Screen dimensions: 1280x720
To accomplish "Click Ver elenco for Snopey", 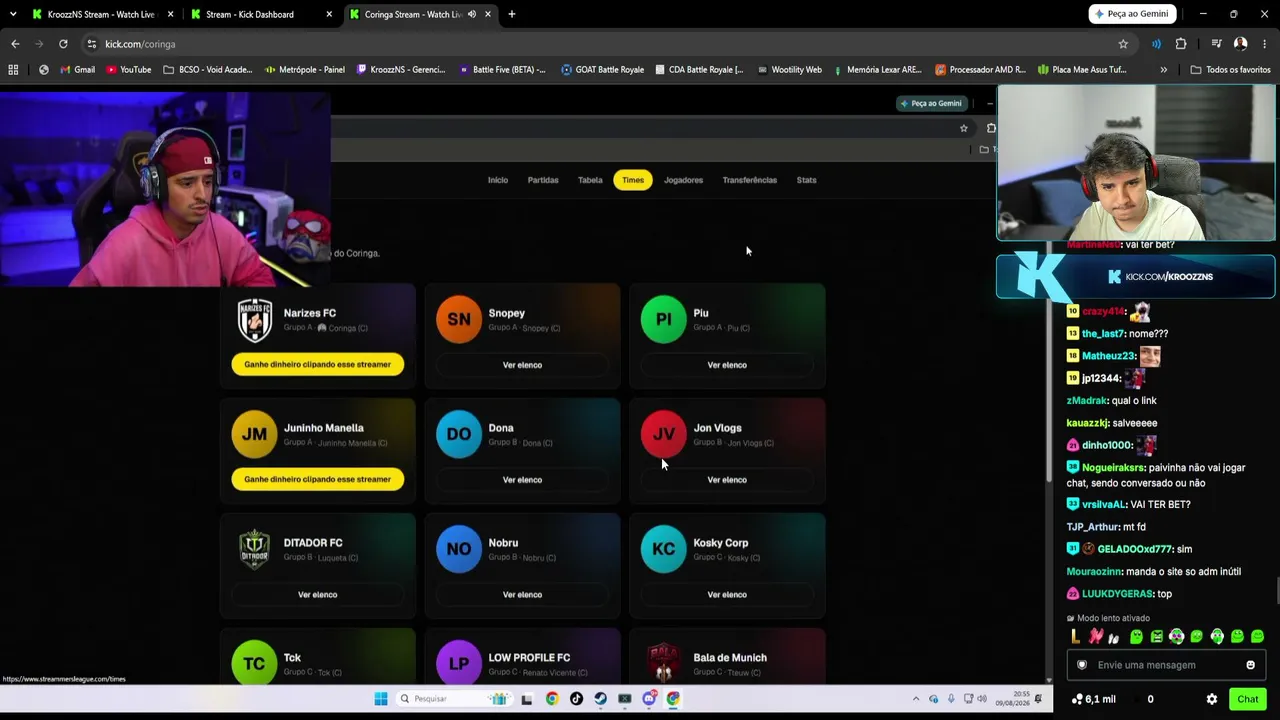I will [522, 365].
